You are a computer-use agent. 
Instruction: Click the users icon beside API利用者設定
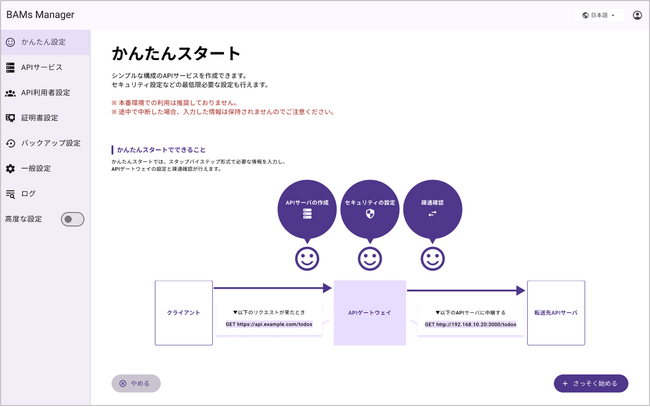click(10, 93)
